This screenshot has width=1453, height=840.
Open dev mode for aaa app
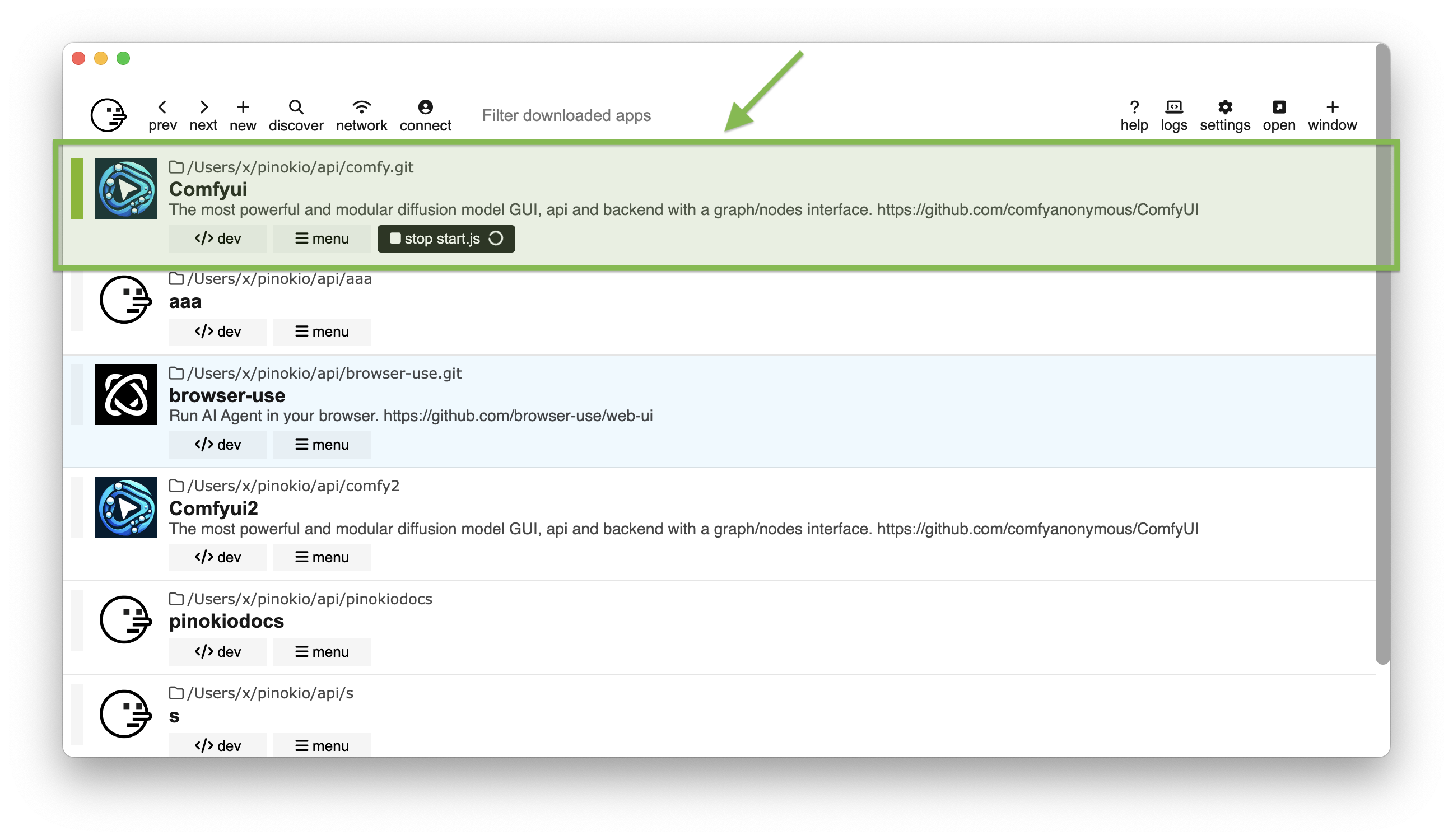[217, 332]
